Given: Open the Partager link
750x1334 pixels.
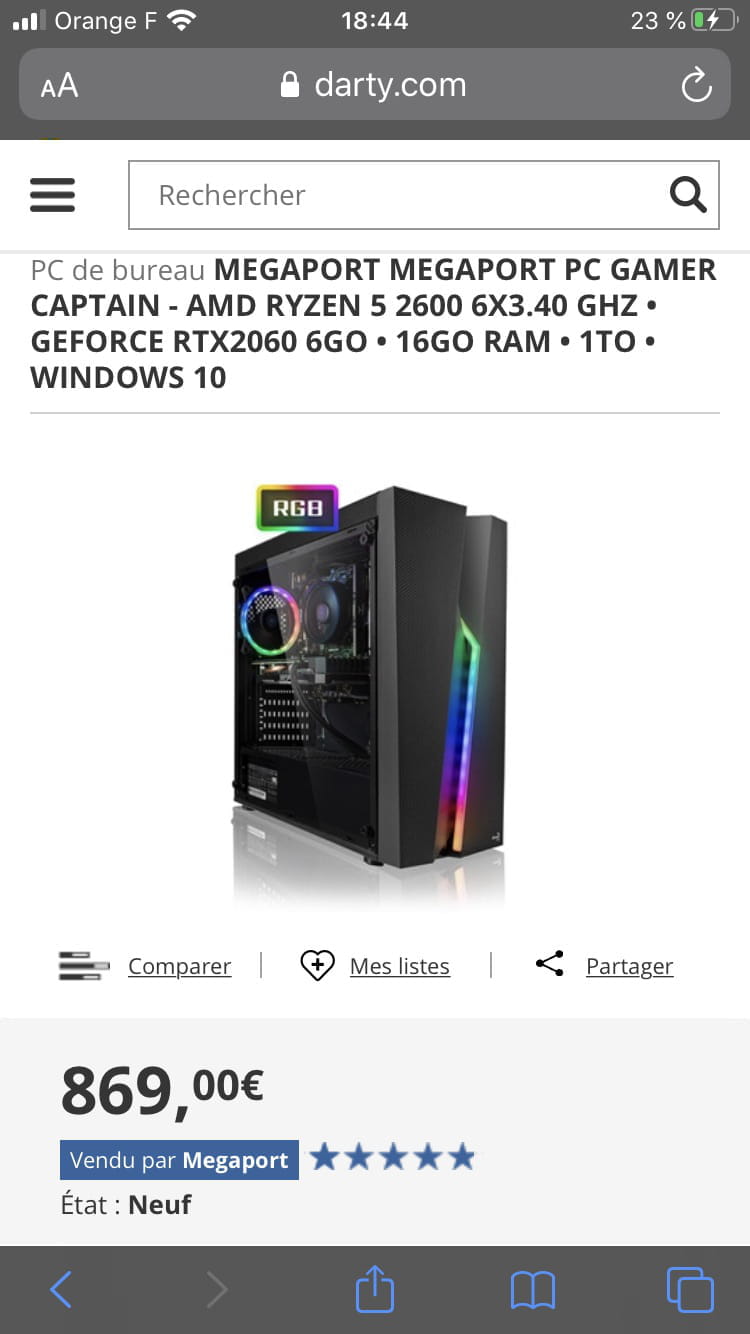Looking at the screenshot, I should (x=630, y=966).
